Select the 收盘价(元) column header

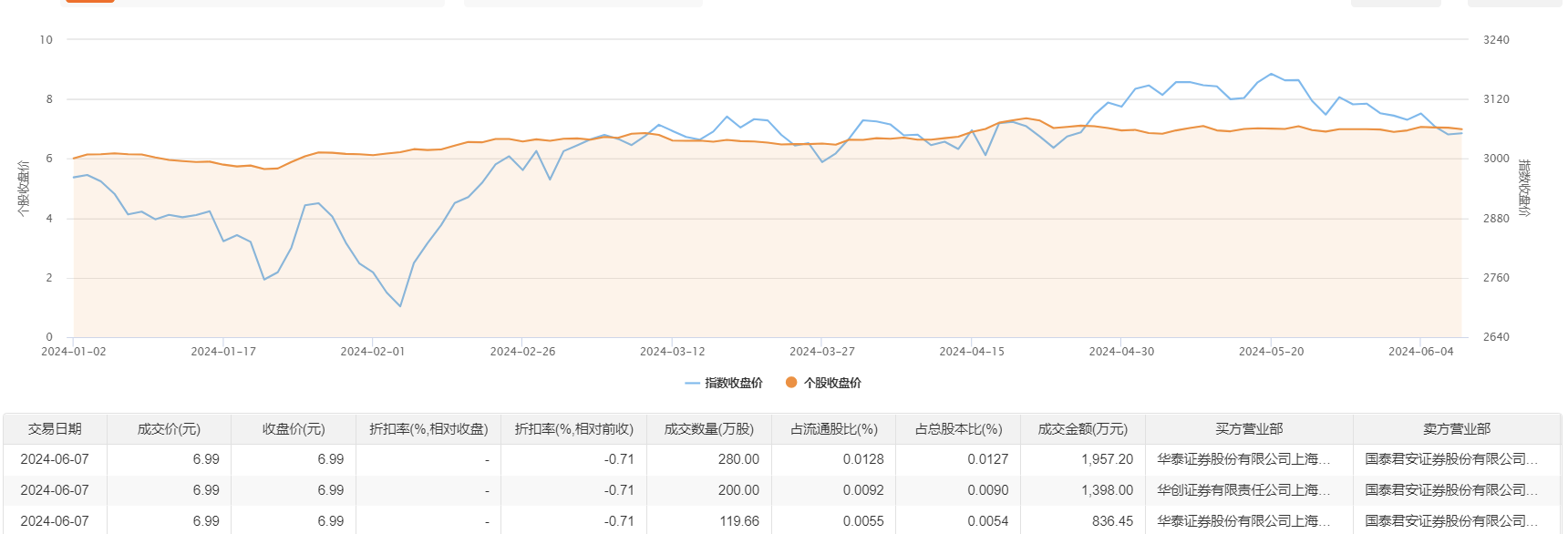click(294, 429)
